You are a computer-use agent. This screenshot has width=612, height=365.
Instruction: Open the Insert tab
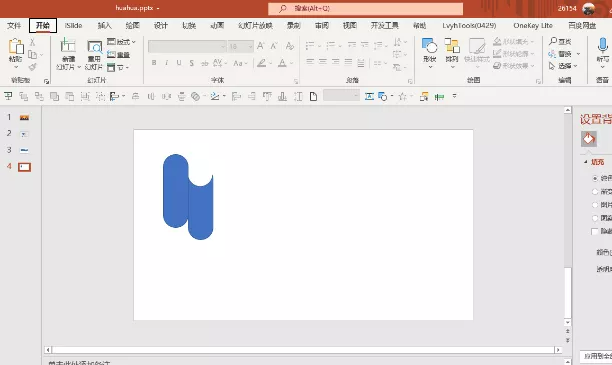click(x=104, y=25)
